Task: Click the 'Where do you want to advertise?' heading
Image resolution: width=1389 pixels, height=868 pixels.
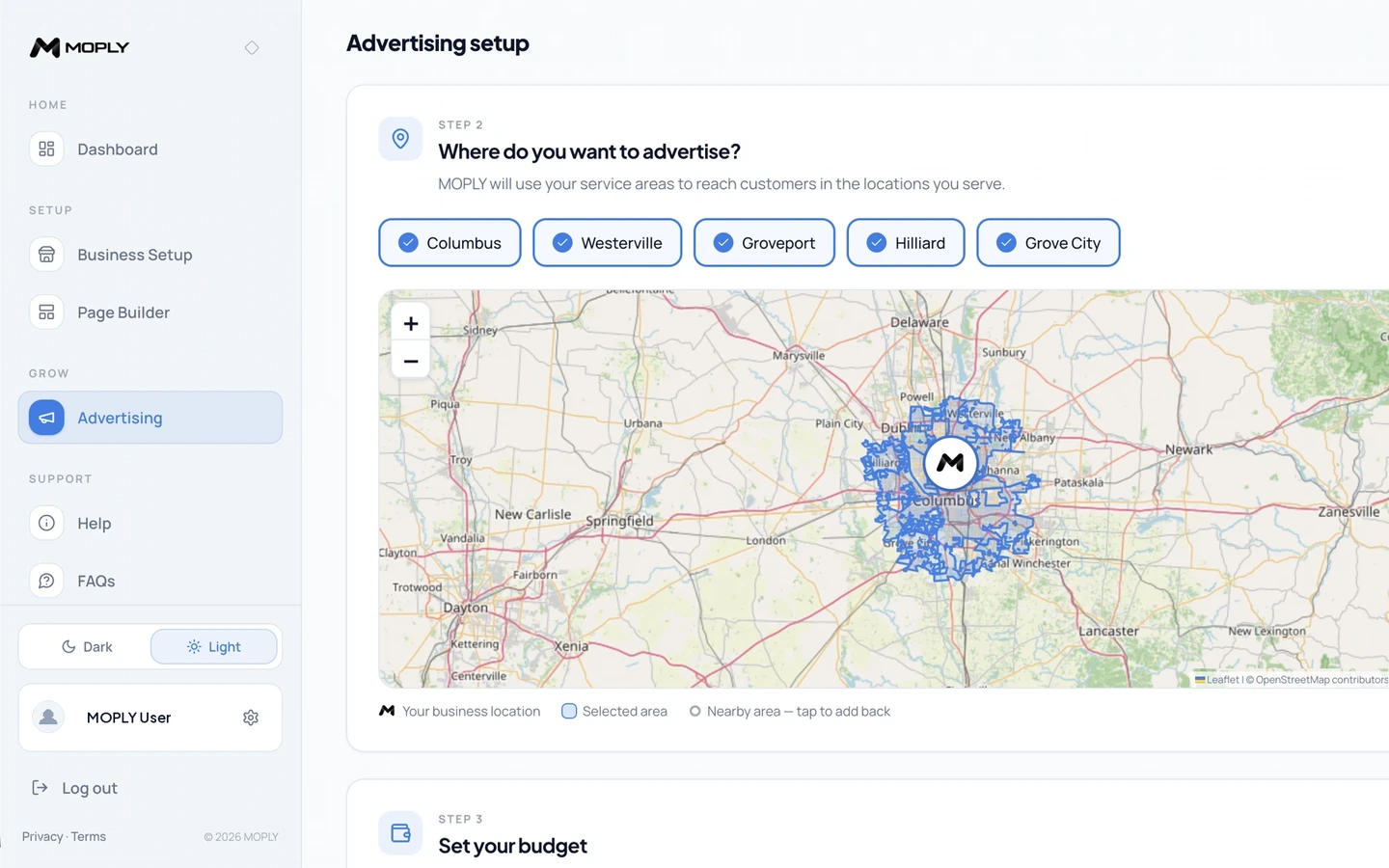Action: coord(589,151)
